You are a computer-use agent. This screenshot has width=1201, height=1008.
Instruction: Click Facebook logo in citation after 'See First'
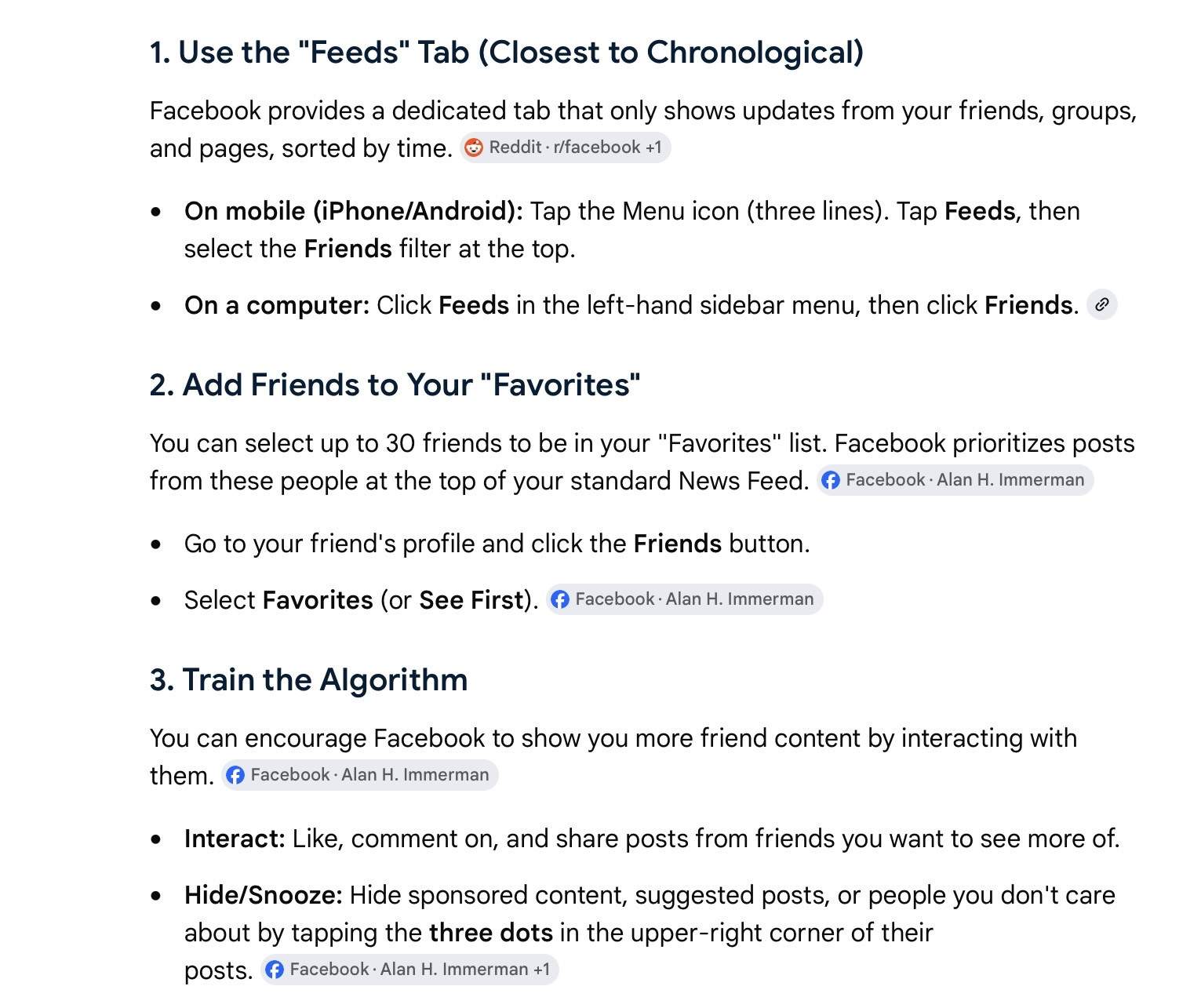coord(560,599)
